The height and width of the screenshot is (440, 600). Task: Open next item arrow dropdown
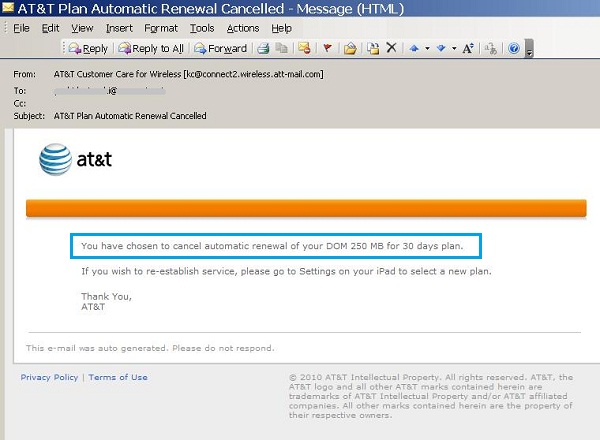click(454, 49)
